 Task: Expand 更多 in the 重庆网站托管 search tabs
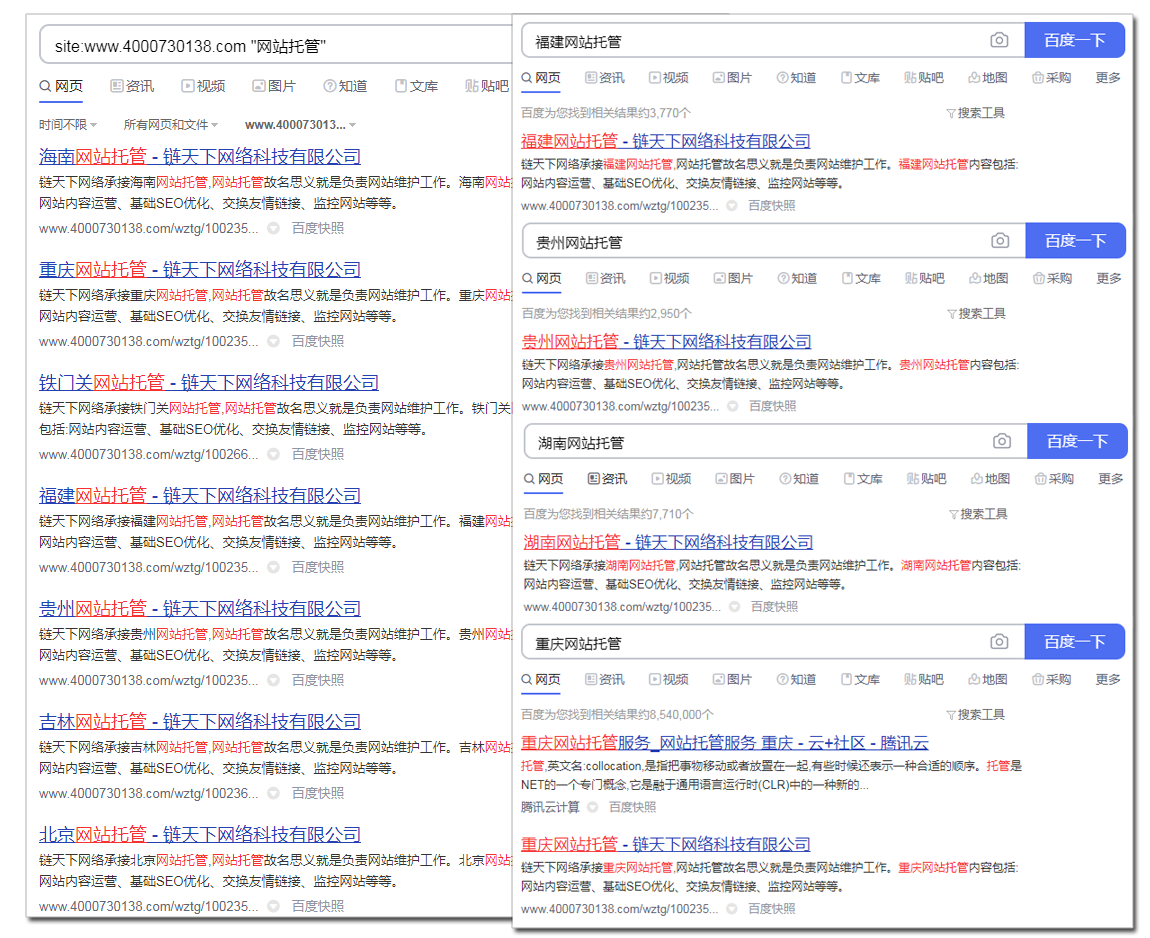[x=1107, y=679]
